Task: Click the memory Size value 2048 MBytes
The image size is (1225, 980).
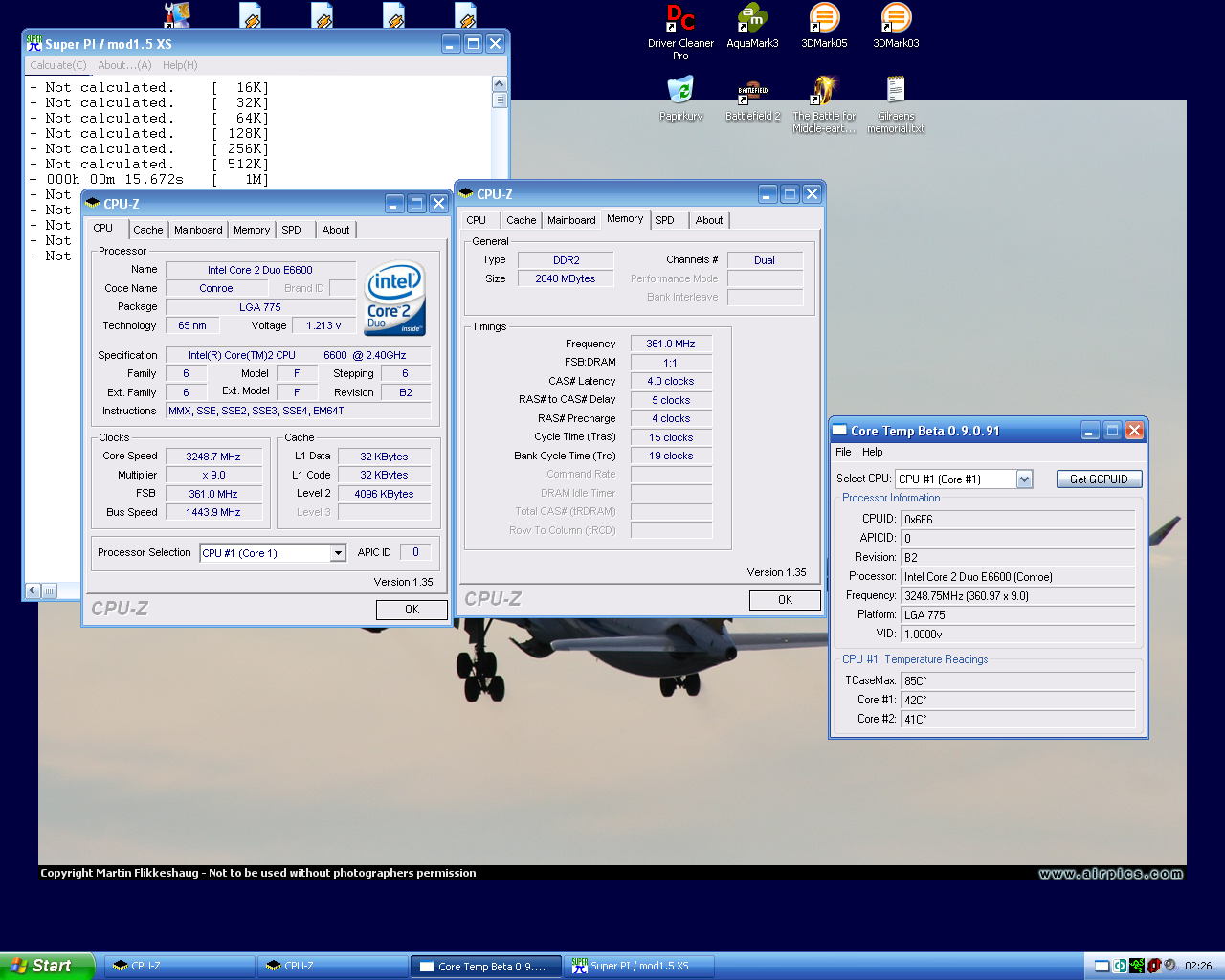Action: pyautogui.click(x=566, y=278)
